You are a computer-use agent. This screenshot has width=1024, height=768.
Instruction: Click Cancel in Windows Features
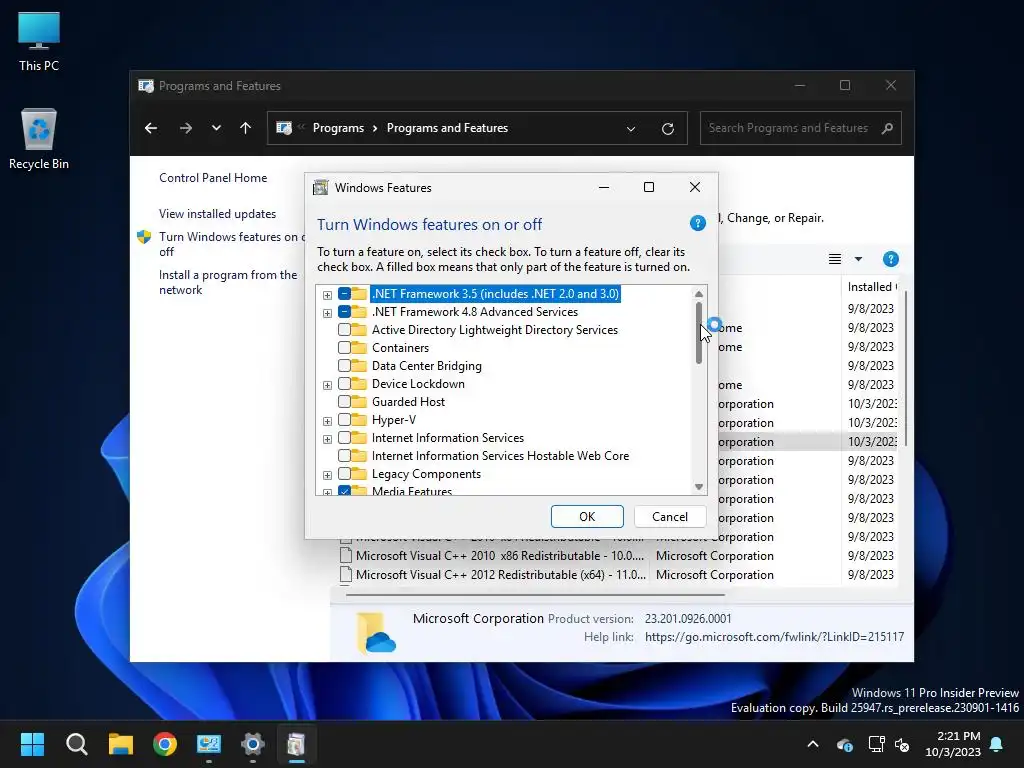(x=670, y=517)
